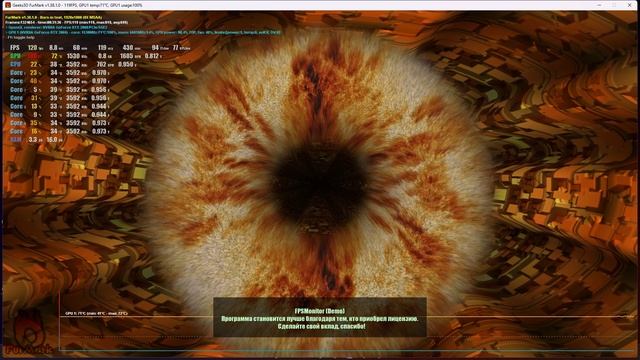Viewport: 640px width, 360px height.
Task: Click the 'Программа становится лучше' banner line
Action: click(320, 319)
